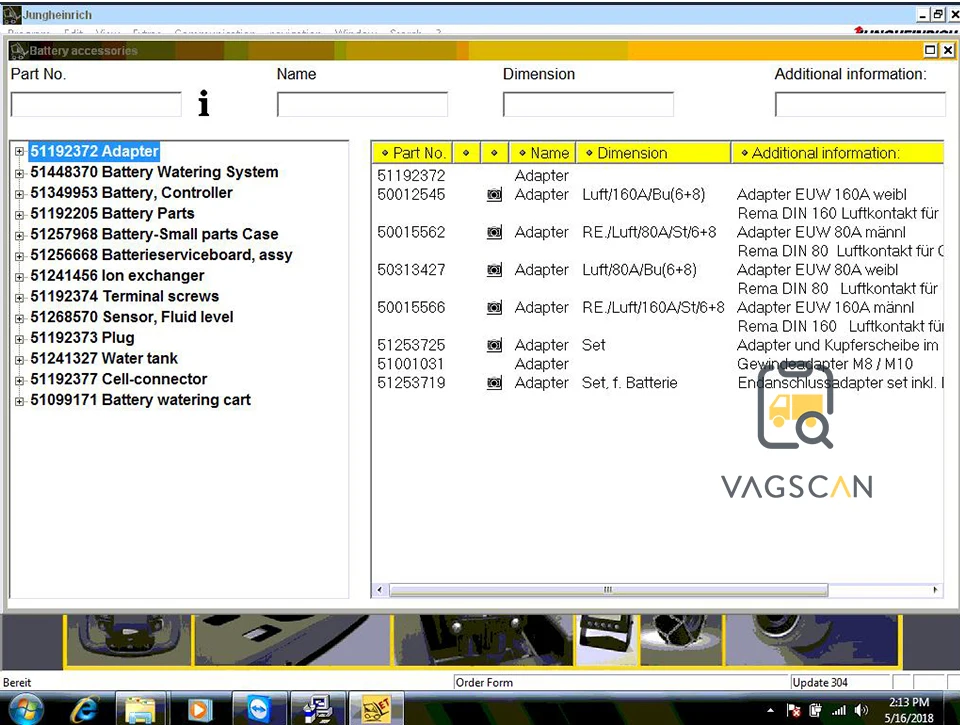Click the scroll left arrow of parts list

click(380, 590)
